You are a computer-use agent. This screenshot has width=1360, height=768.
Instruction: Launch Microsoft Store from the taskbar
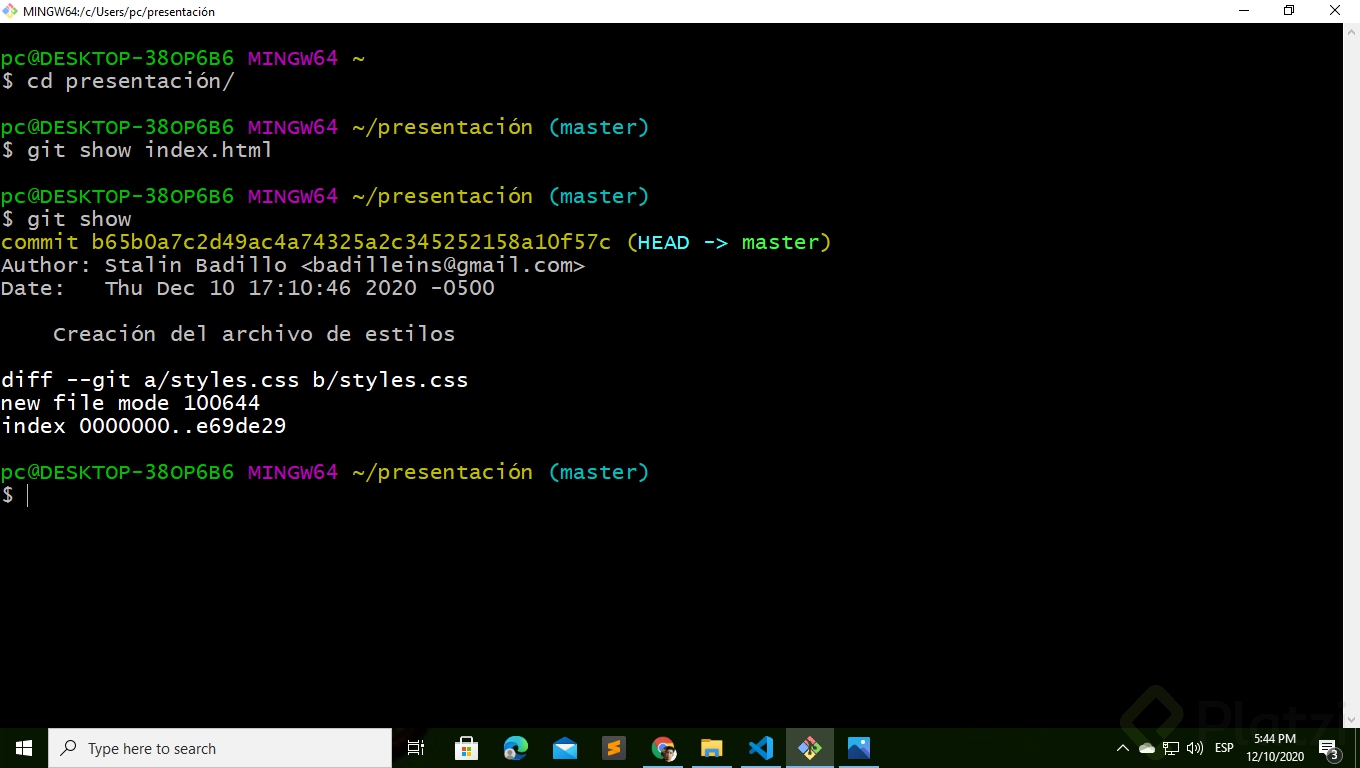point(466,748)
